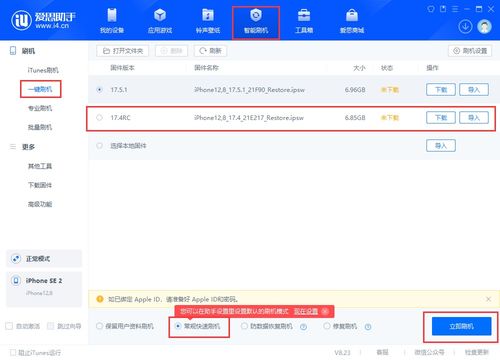Click the 正常模式 status icon
The width and height of the screenshot is (500, 360).
coord(16,259)
